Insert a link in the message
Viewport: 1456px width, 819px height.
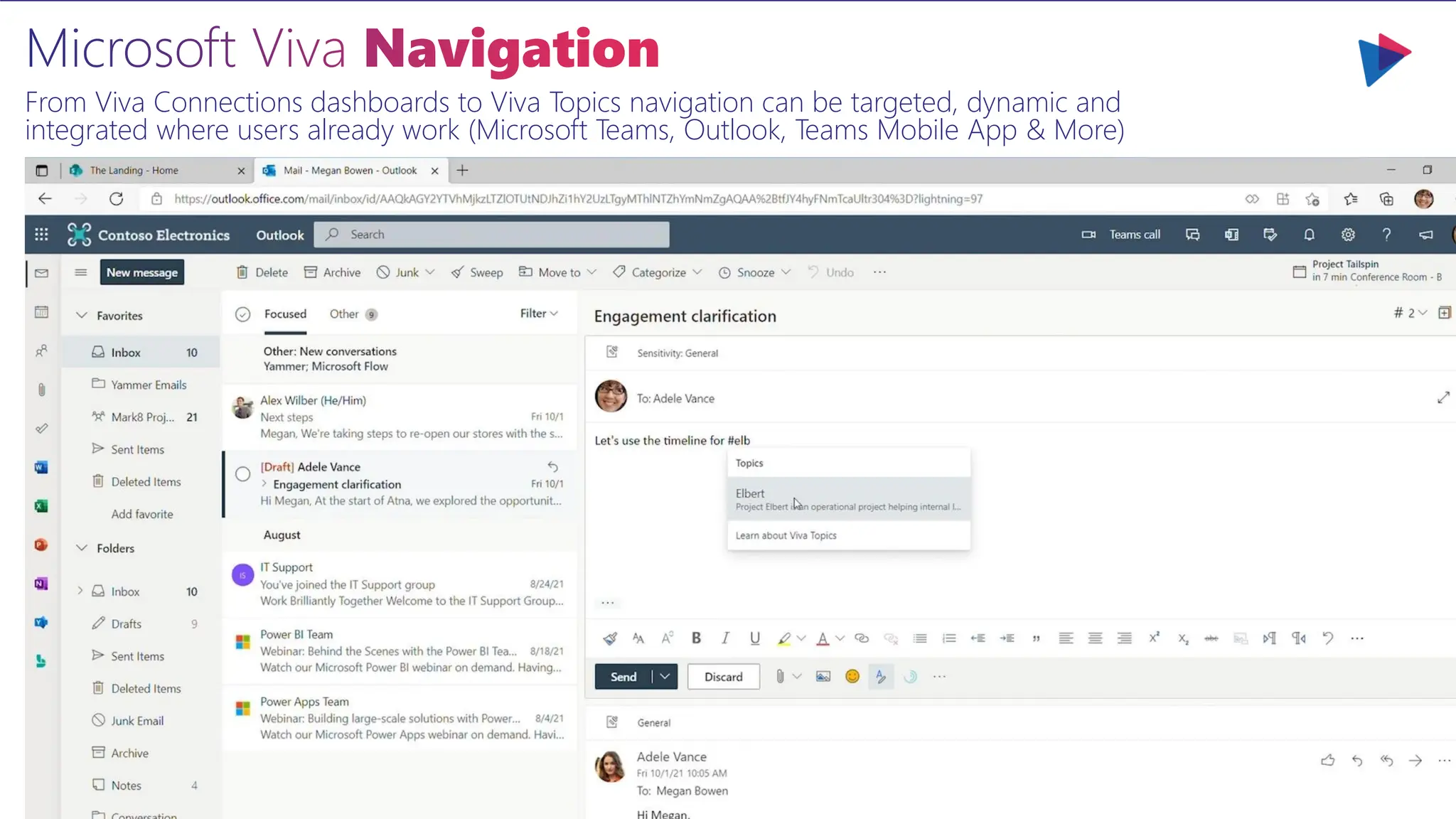(862, 638)
